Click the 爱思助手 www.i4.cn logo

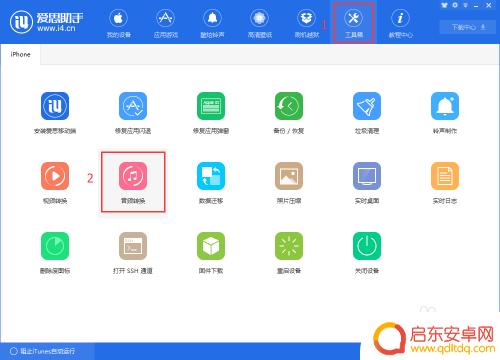point(47,22)
